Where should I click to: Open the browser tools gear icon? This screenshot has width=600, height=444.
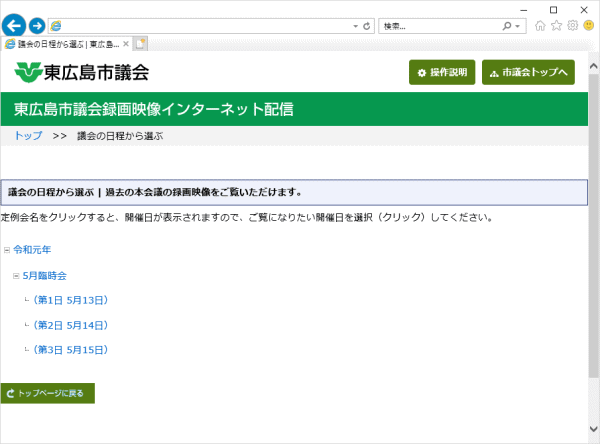click(572, 26)
